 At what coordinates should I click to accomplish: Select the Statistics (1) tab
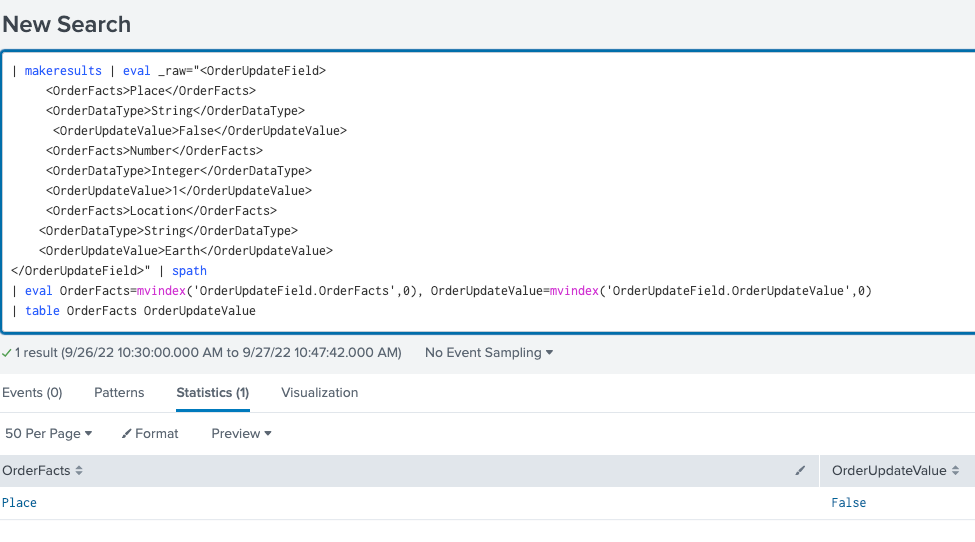pyautogui.click(x=212, y=393)
